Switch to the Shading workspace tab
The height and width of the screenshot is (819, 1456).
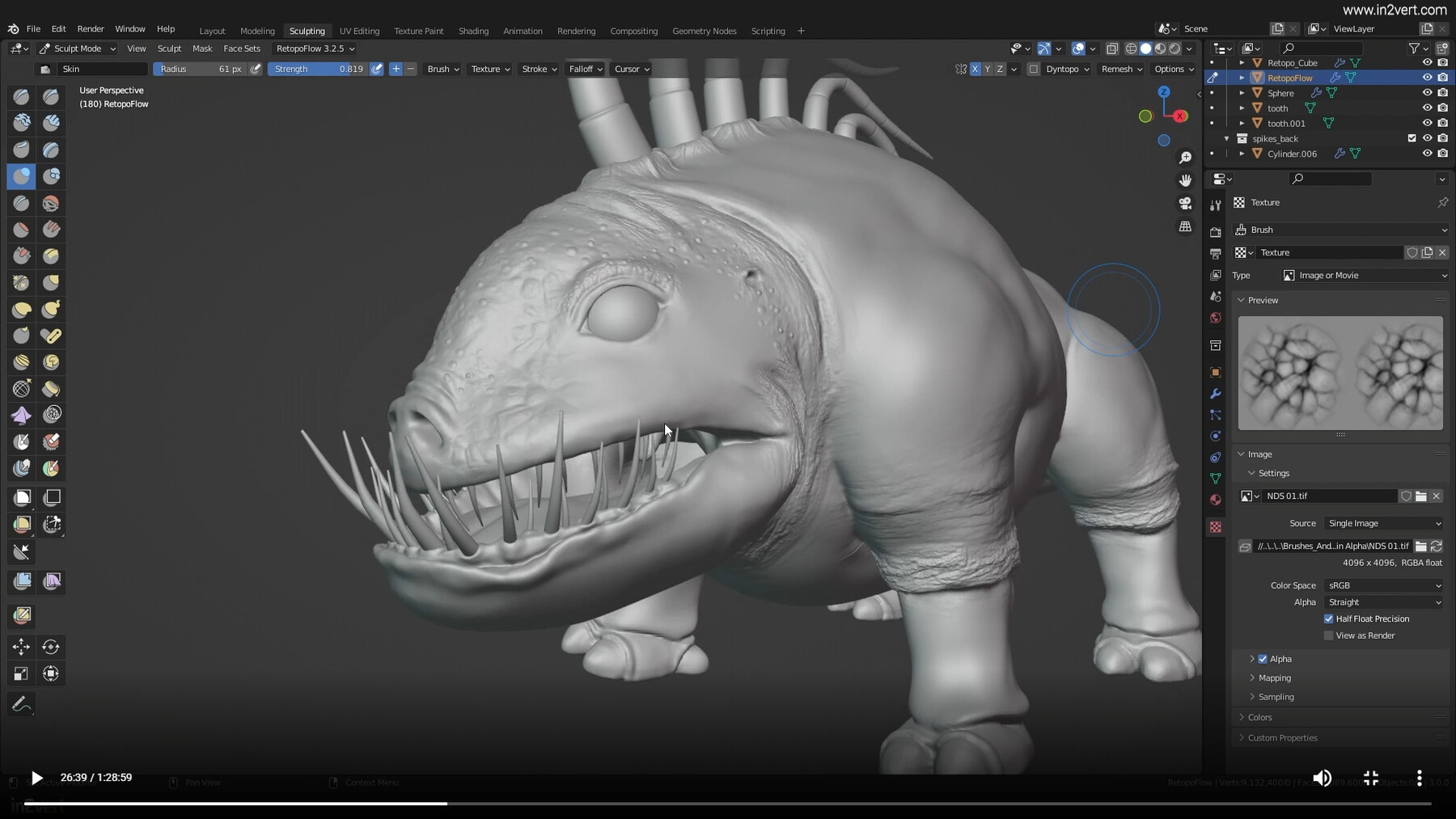[474, 31]
